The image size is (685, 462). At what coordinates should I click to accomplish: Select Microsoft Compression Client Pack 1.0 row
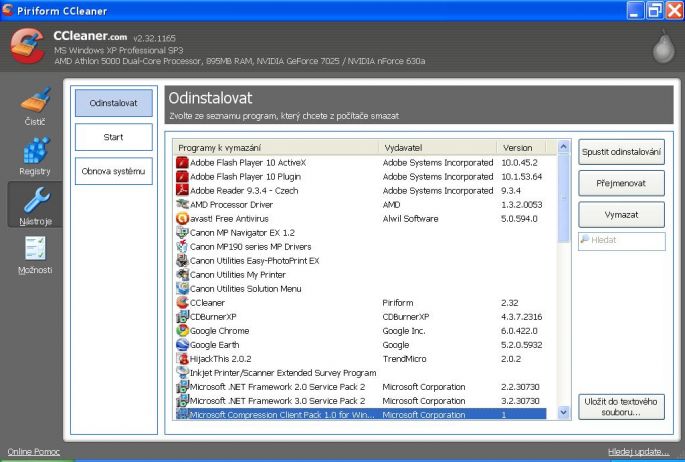(x=361, y=414)
